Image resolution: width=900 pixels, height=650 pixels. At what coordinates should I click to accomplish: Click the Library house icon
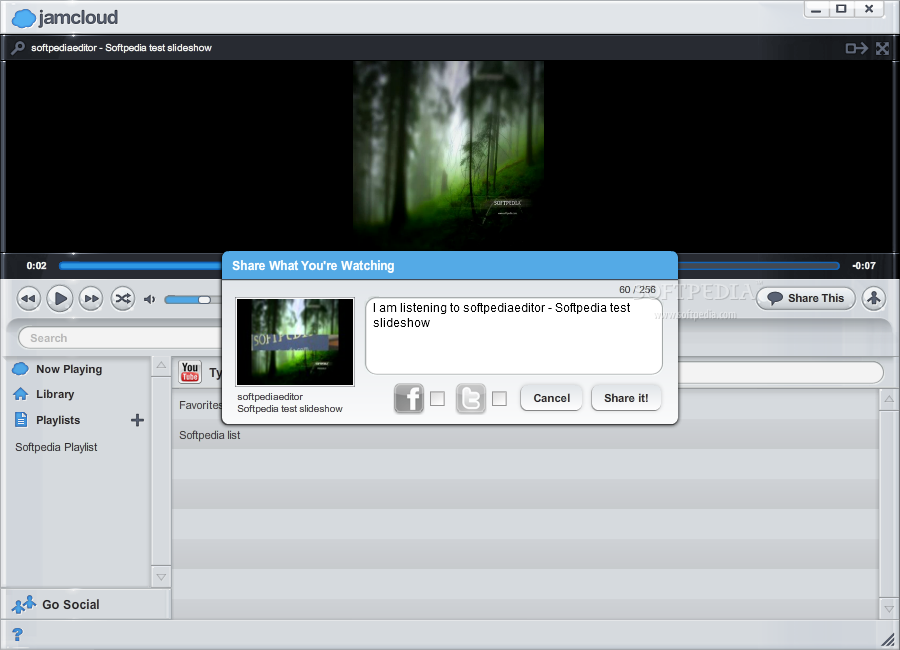[x=21, y=394]
